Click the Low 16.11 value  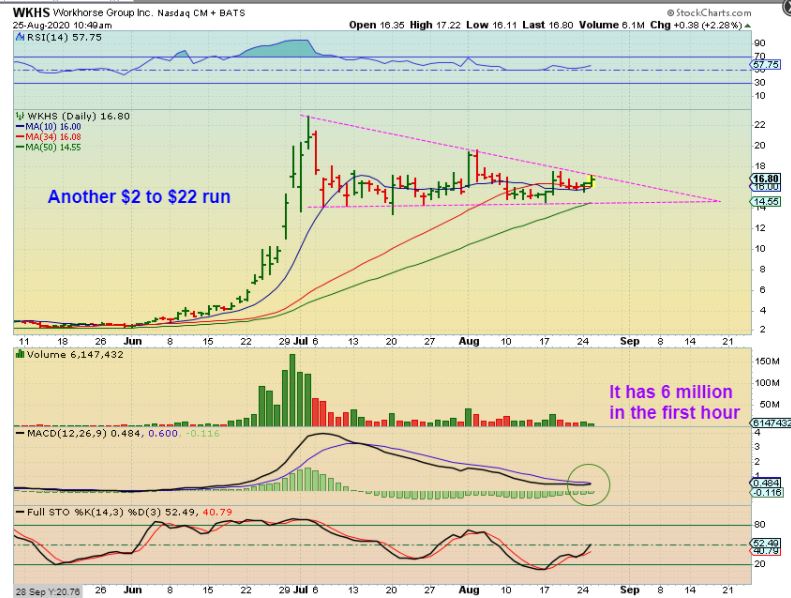coord(492,25)
